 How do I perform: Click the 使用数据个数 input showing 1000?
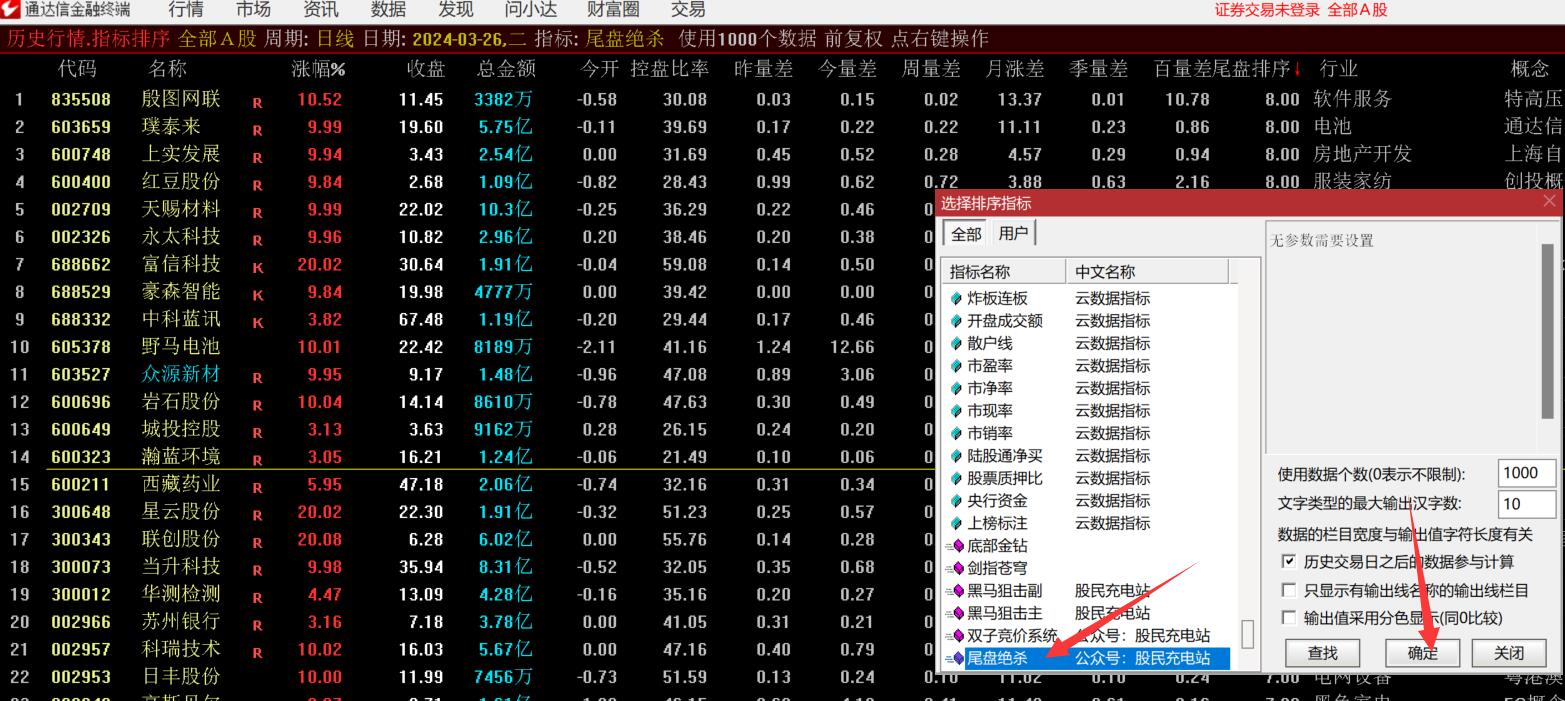pos(1525,473)
